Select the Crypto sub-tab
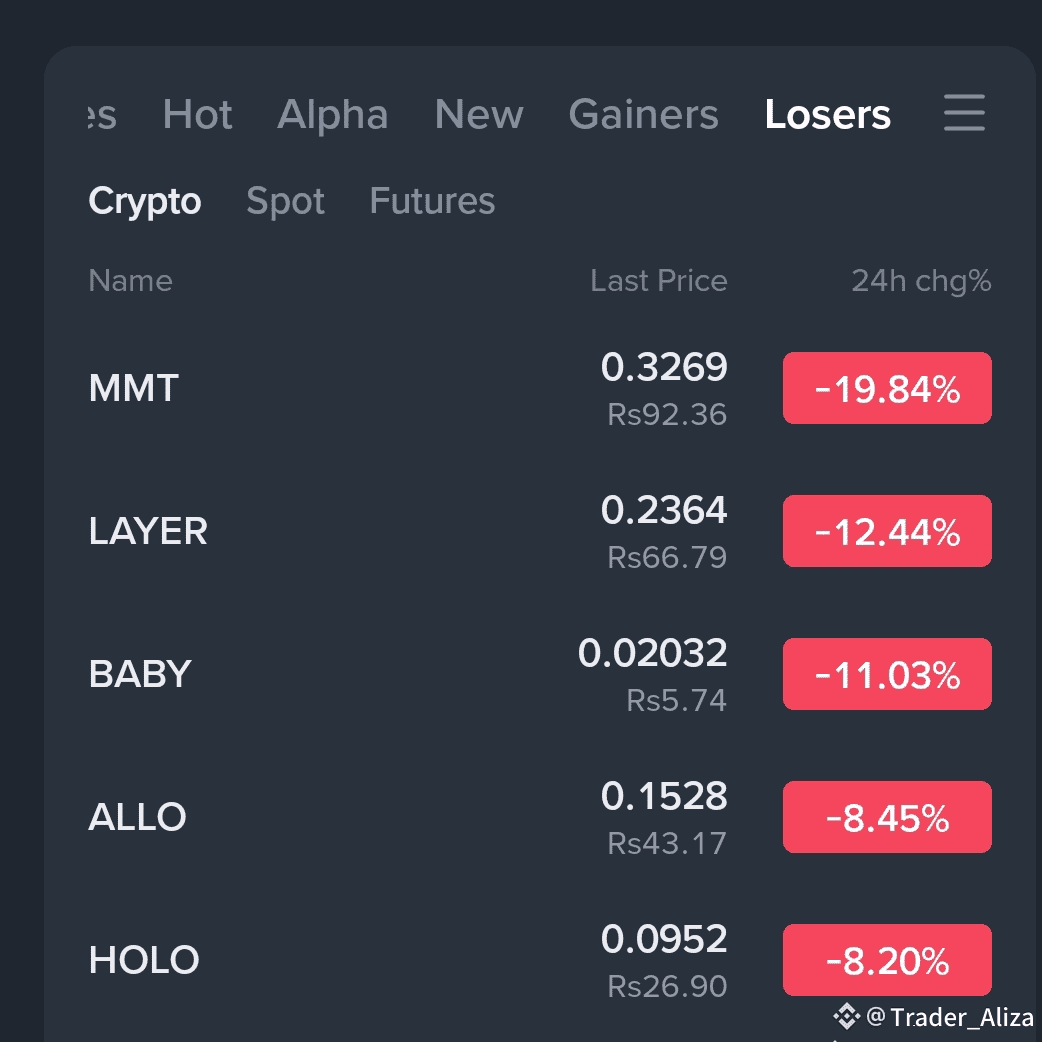The image size is (1042, 1042). tap(144, 201)
